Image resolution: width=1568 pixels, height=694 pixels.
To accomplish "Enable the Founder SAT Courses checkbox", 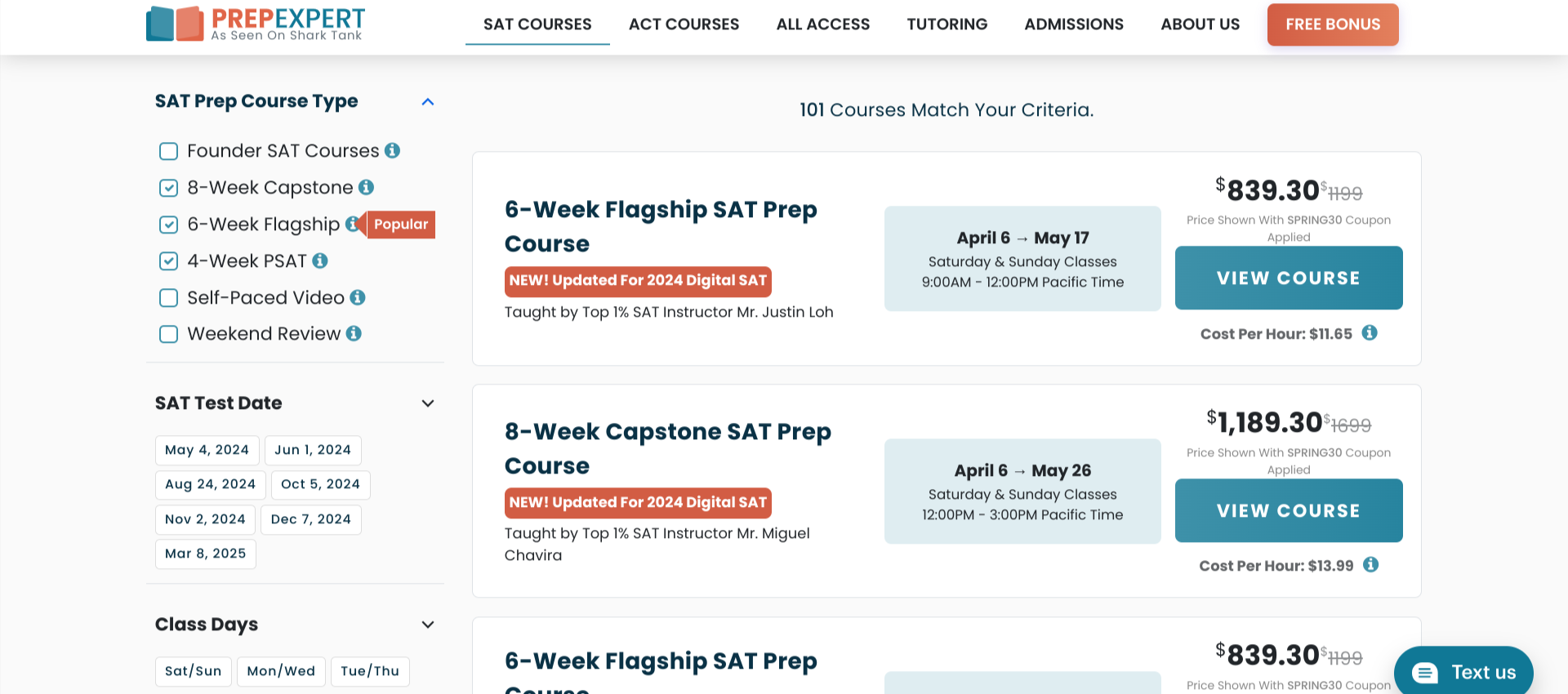I will tap(168, 151).
